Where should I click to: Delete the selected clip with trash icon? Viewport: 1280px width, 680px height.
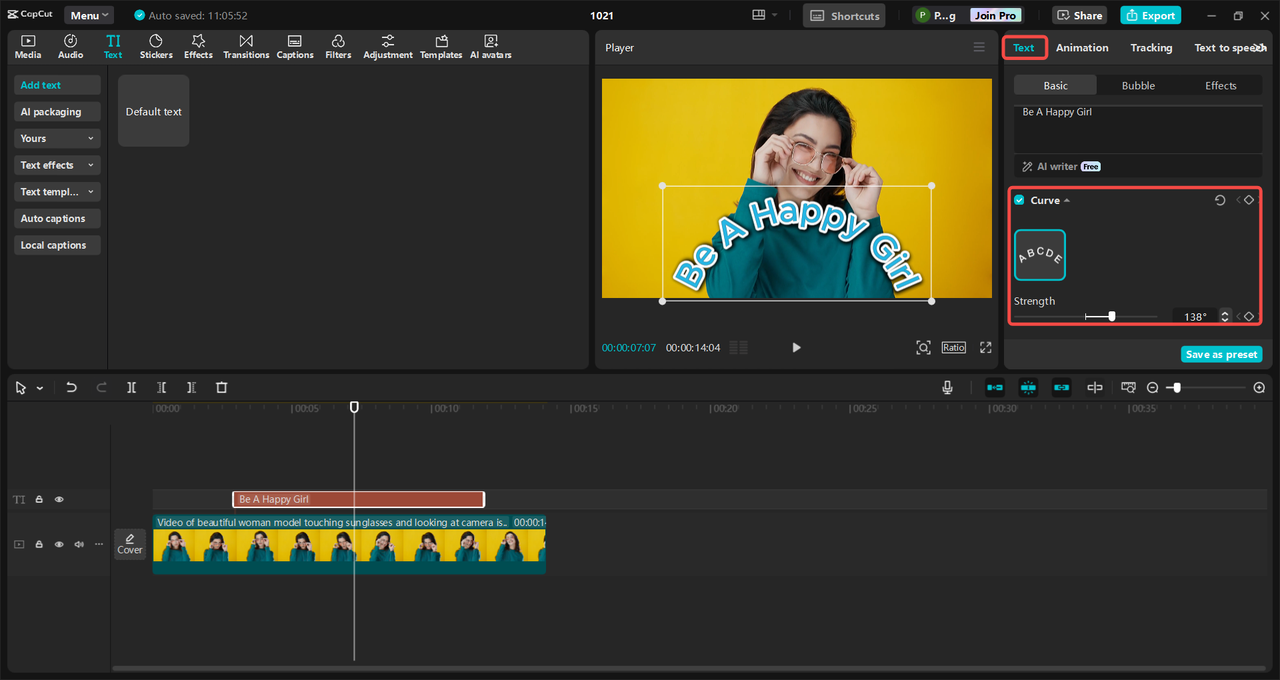coord(222,387)
